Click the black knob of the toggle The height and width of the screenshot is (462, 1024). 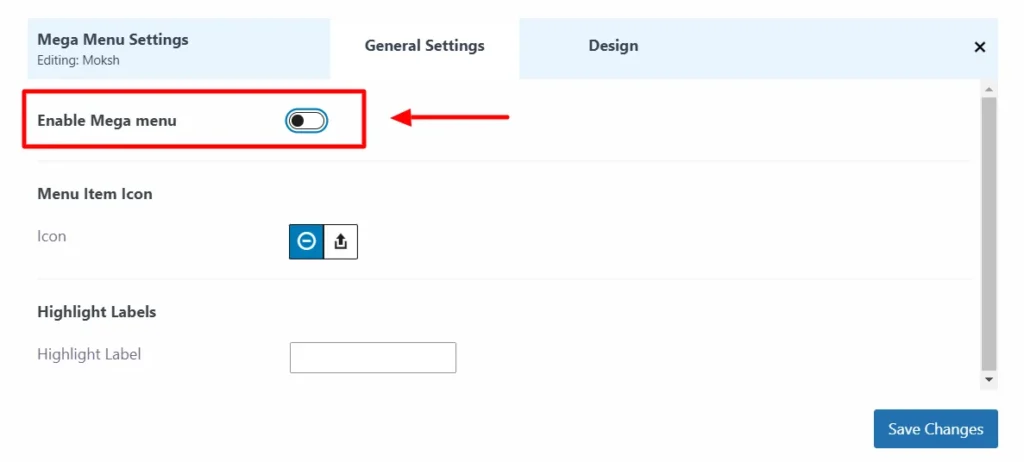[297, 121]
